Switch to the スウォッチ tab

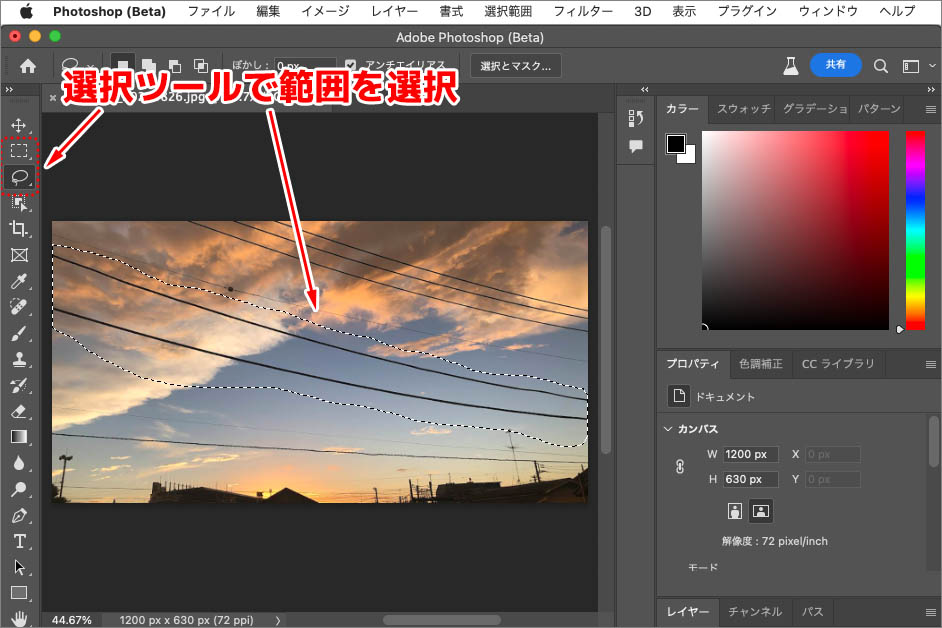tap(743, 109)
